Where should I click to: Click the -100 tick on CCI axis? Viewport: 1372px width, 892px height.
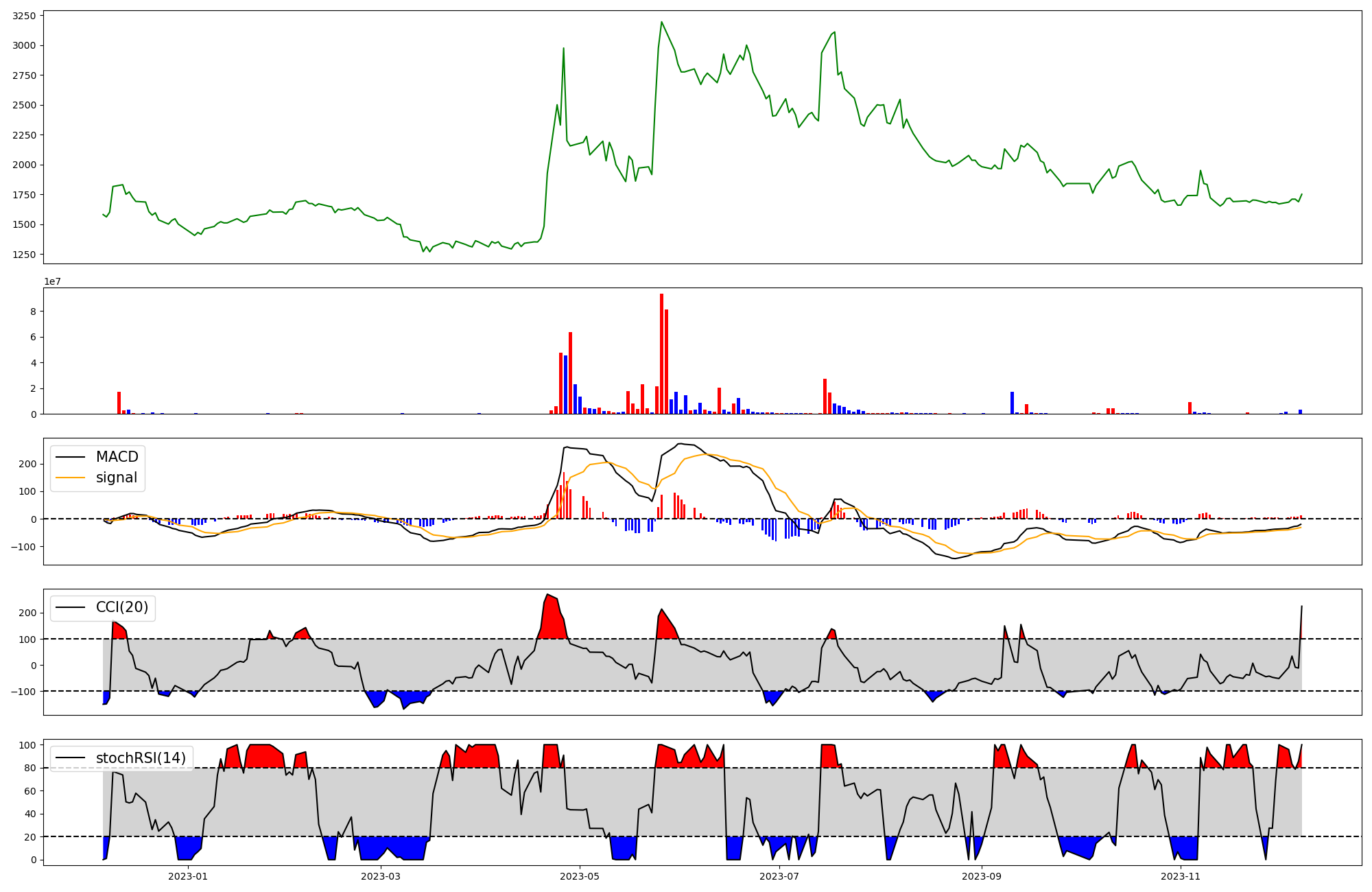(x=24, y=692)
